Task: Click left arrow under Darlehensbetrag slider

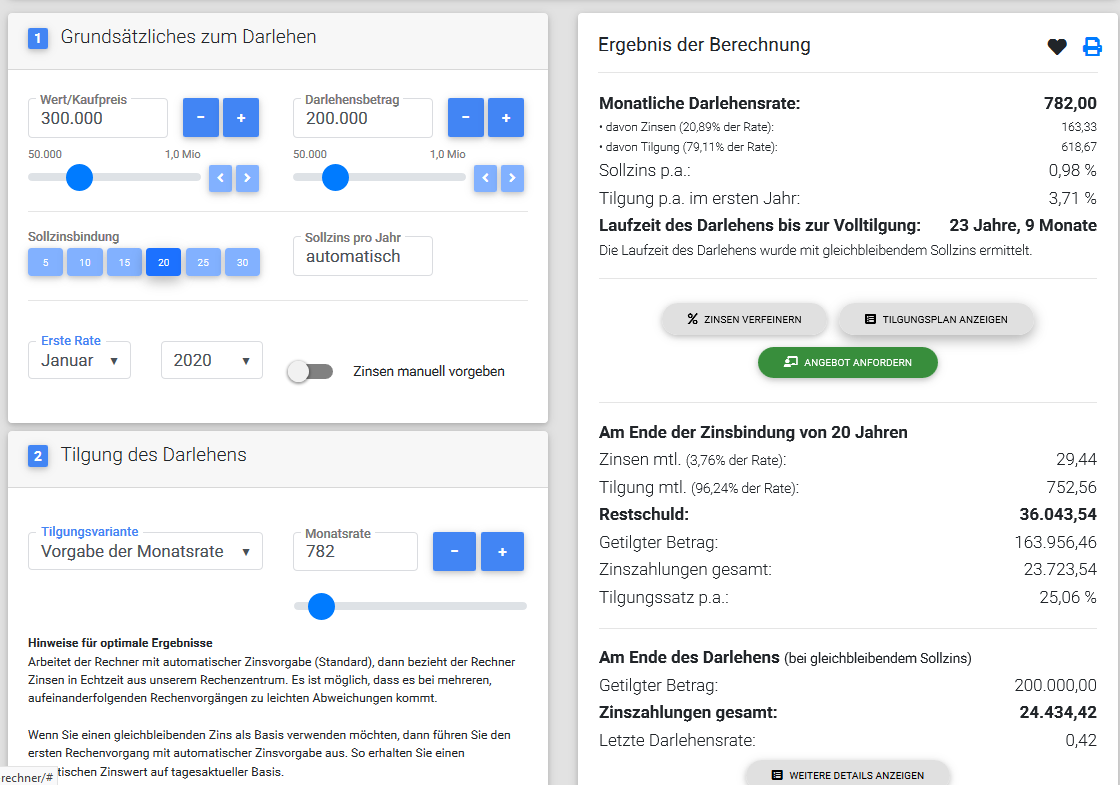Action: coord(486,178)
